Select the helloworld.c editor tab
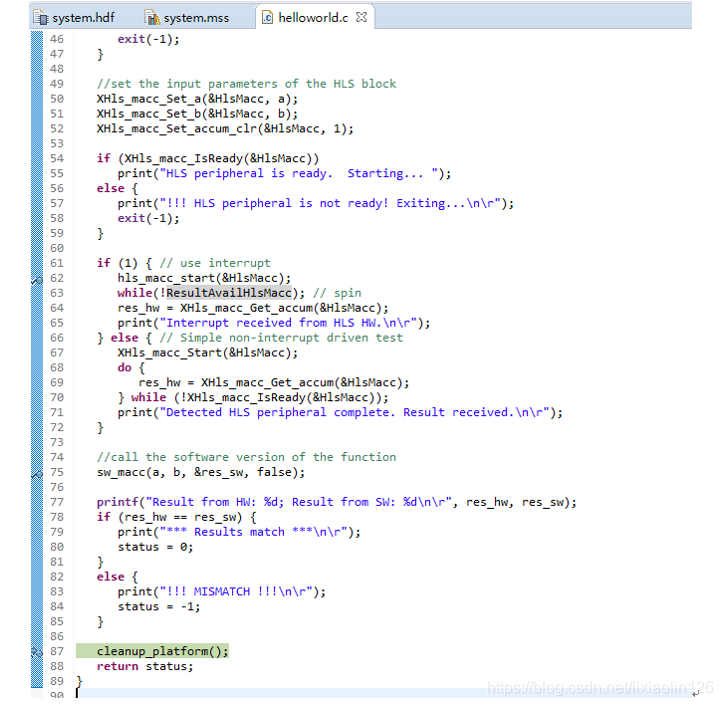This screenshot has height=706, width=723. pyautogui.click(x=313, y=18)
